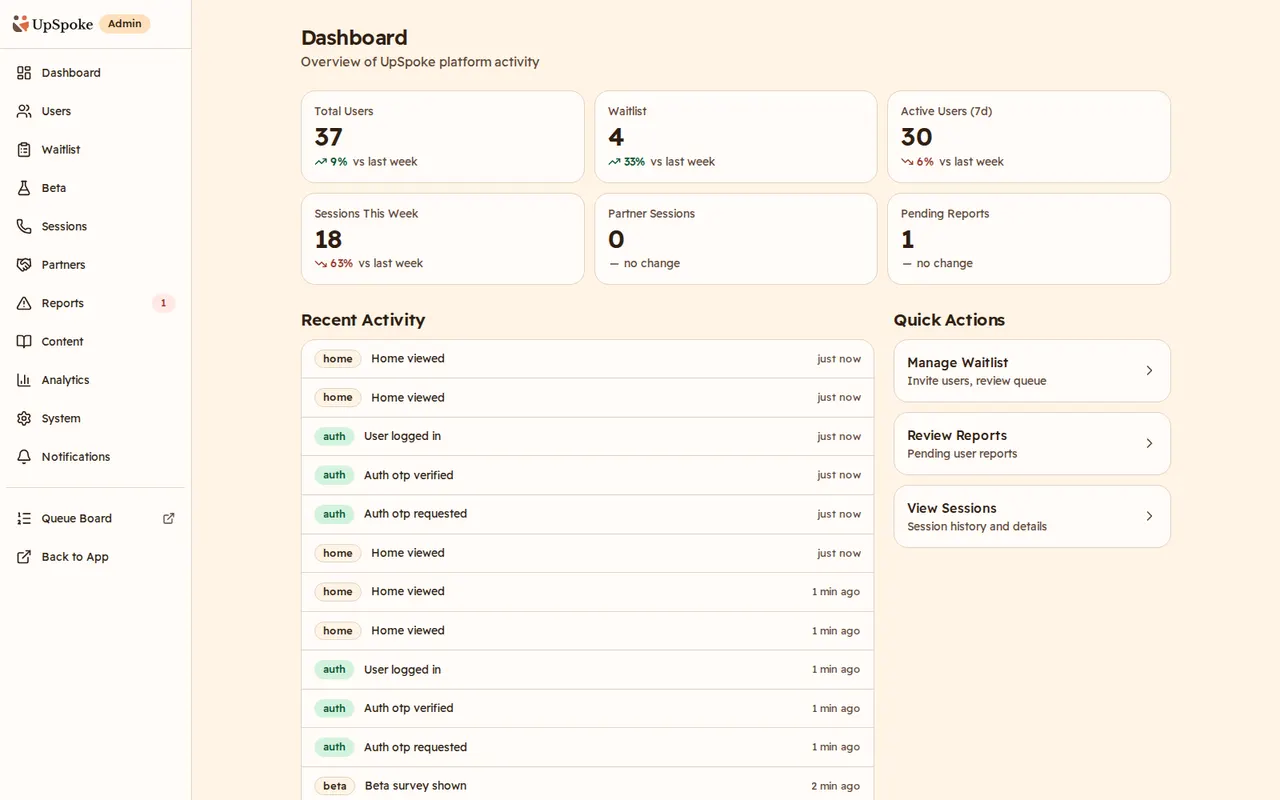
Task: Click the Content book icon
Action: (24, 342)
